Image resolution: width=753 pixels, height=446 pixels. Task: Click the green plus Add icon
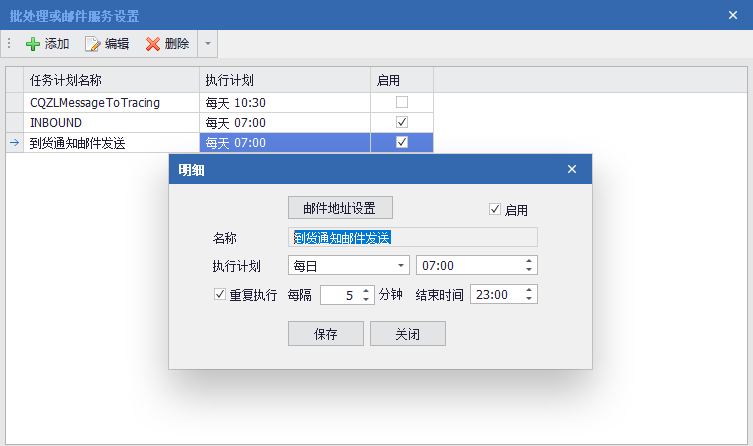click(x=33, y=44)
